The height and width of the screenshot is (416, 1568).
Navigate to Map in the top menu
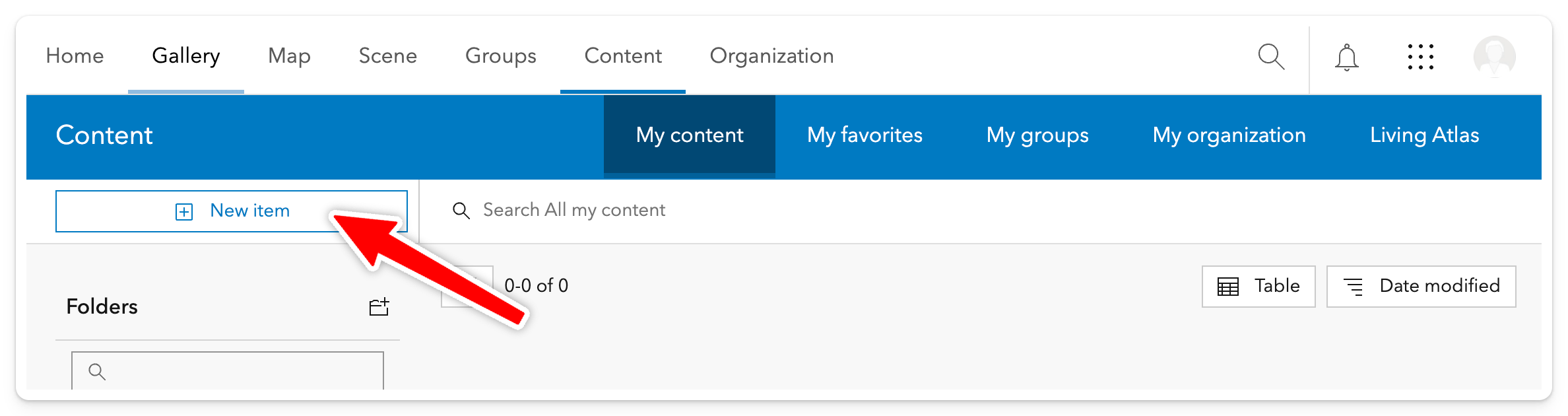click(x=289, y=56)
